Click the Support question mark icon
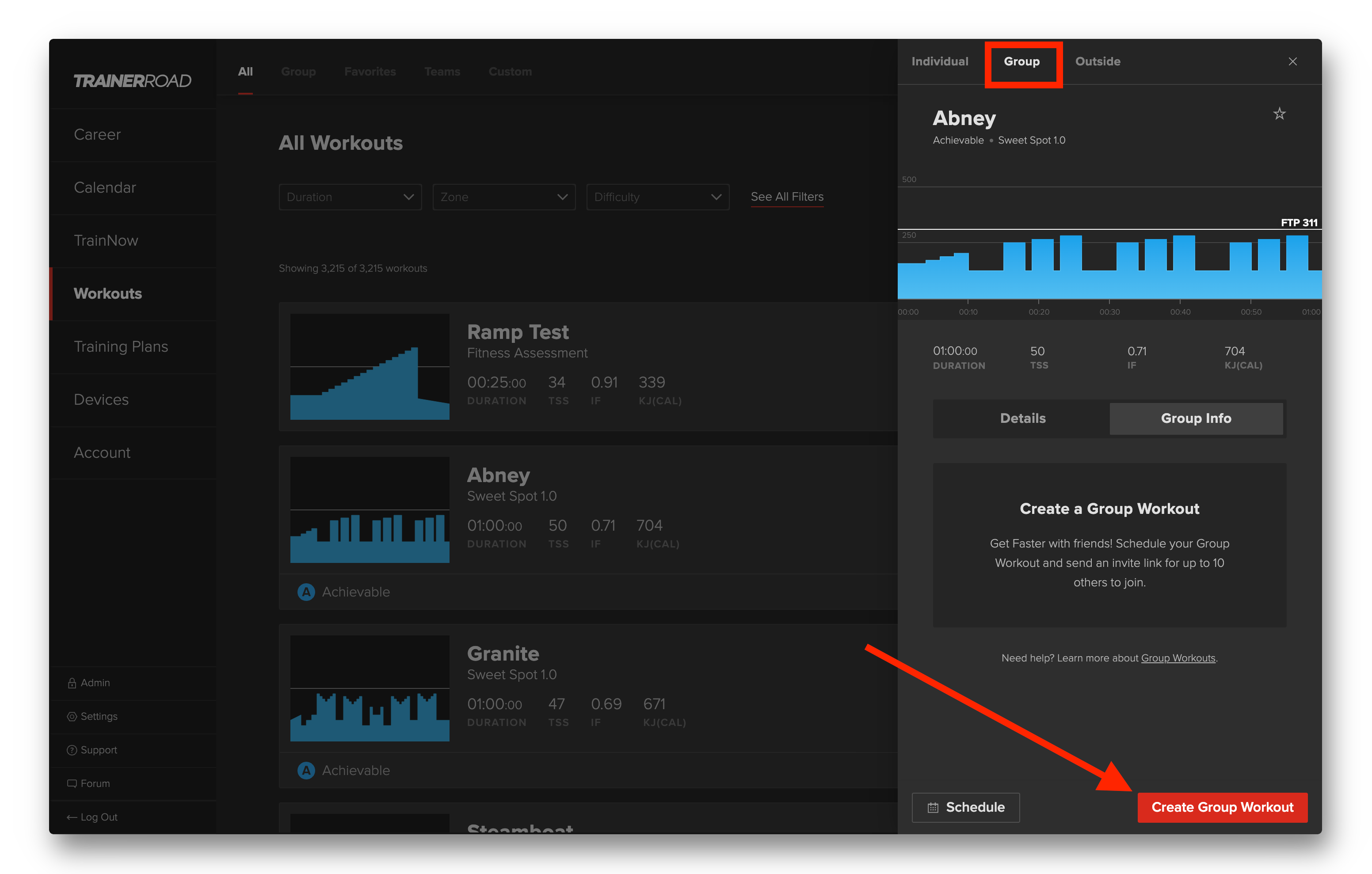This screenshot has height=874, width=1372. 72,750
